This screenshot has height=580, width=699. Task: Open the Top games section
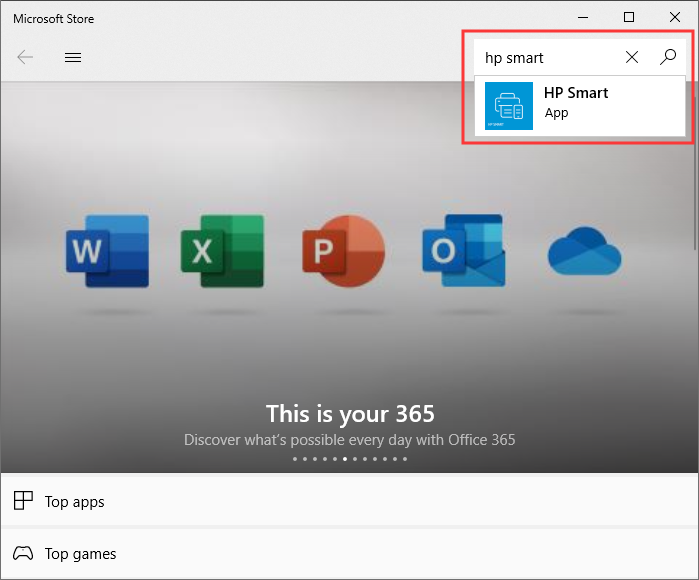pyautogui.click(x=350, y=554)
